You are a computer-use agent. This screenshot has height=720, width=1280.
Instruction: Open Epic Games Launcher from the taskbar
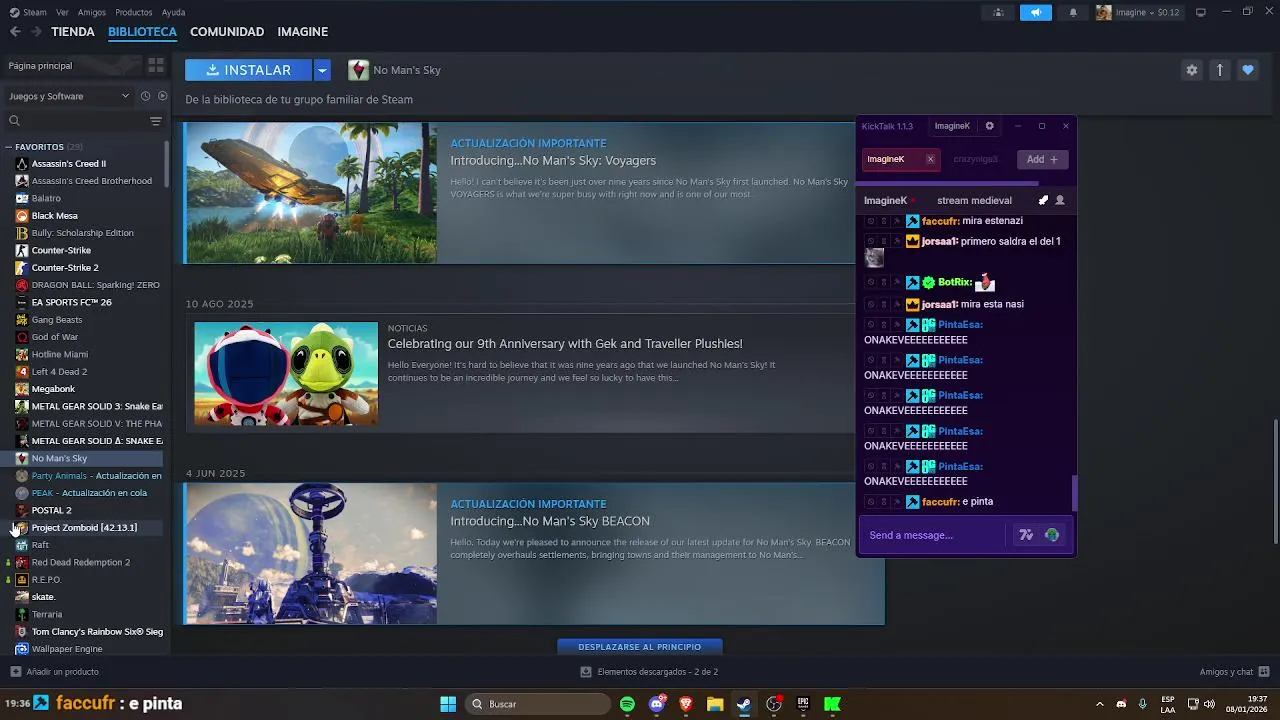pyautogui.click(x=803, y=704)
